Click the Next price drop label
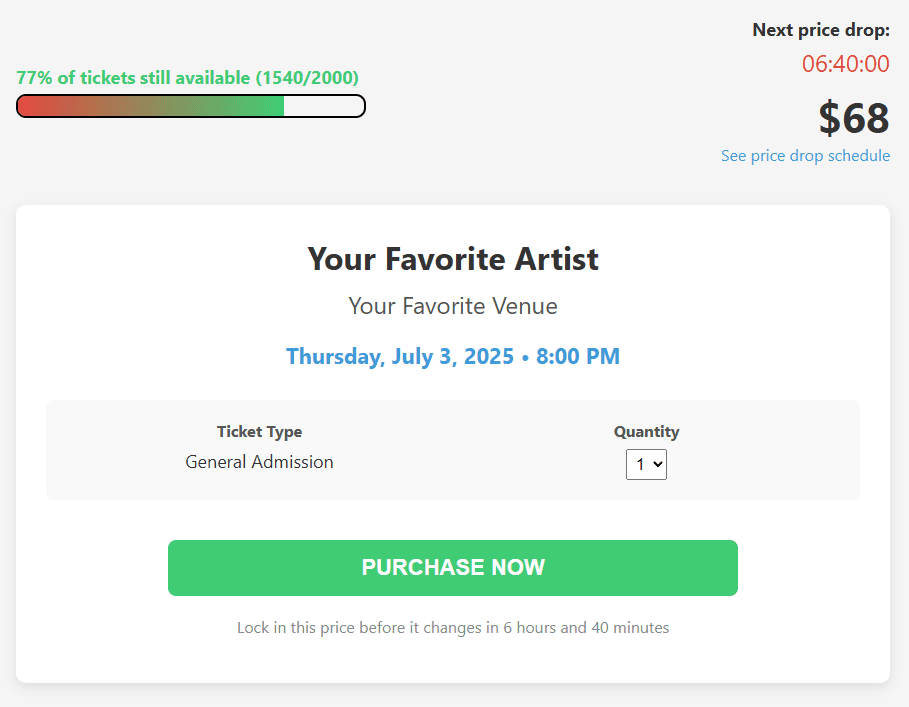 [820, 30]
